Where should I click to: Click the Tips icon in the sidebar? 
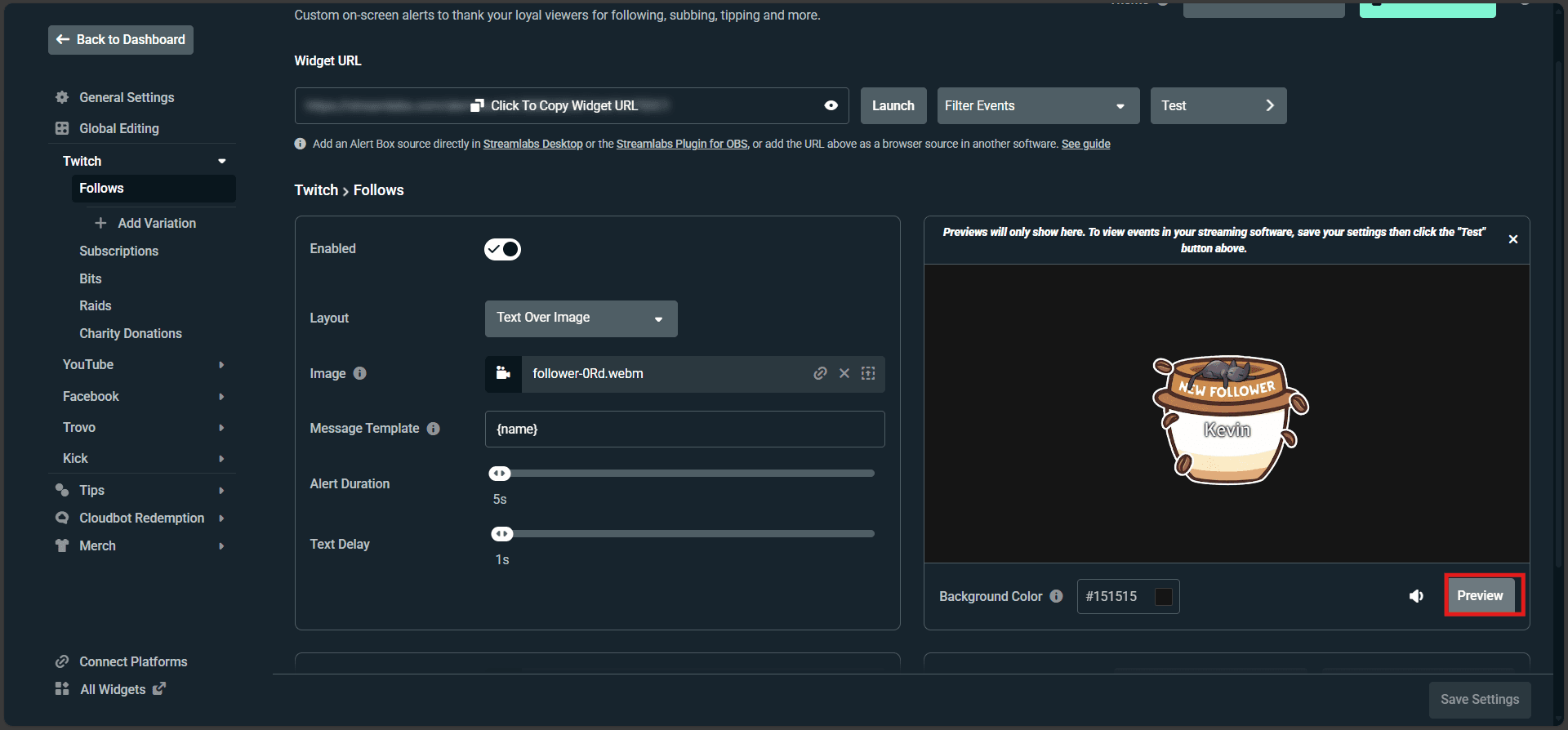(x=62, y=490)
